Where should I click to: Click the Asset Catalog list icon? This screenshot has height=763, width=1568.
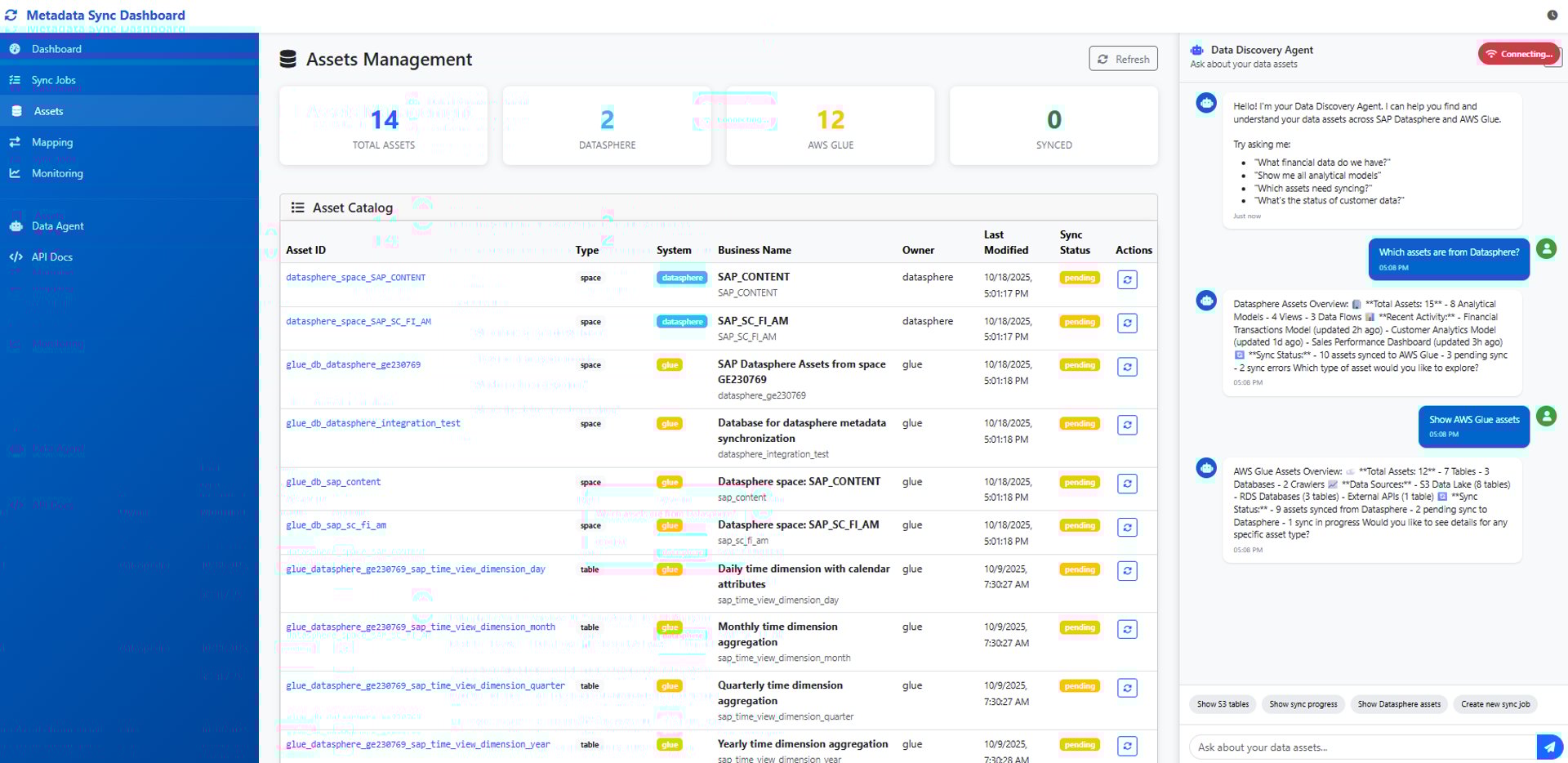click(x=298, y=207)
